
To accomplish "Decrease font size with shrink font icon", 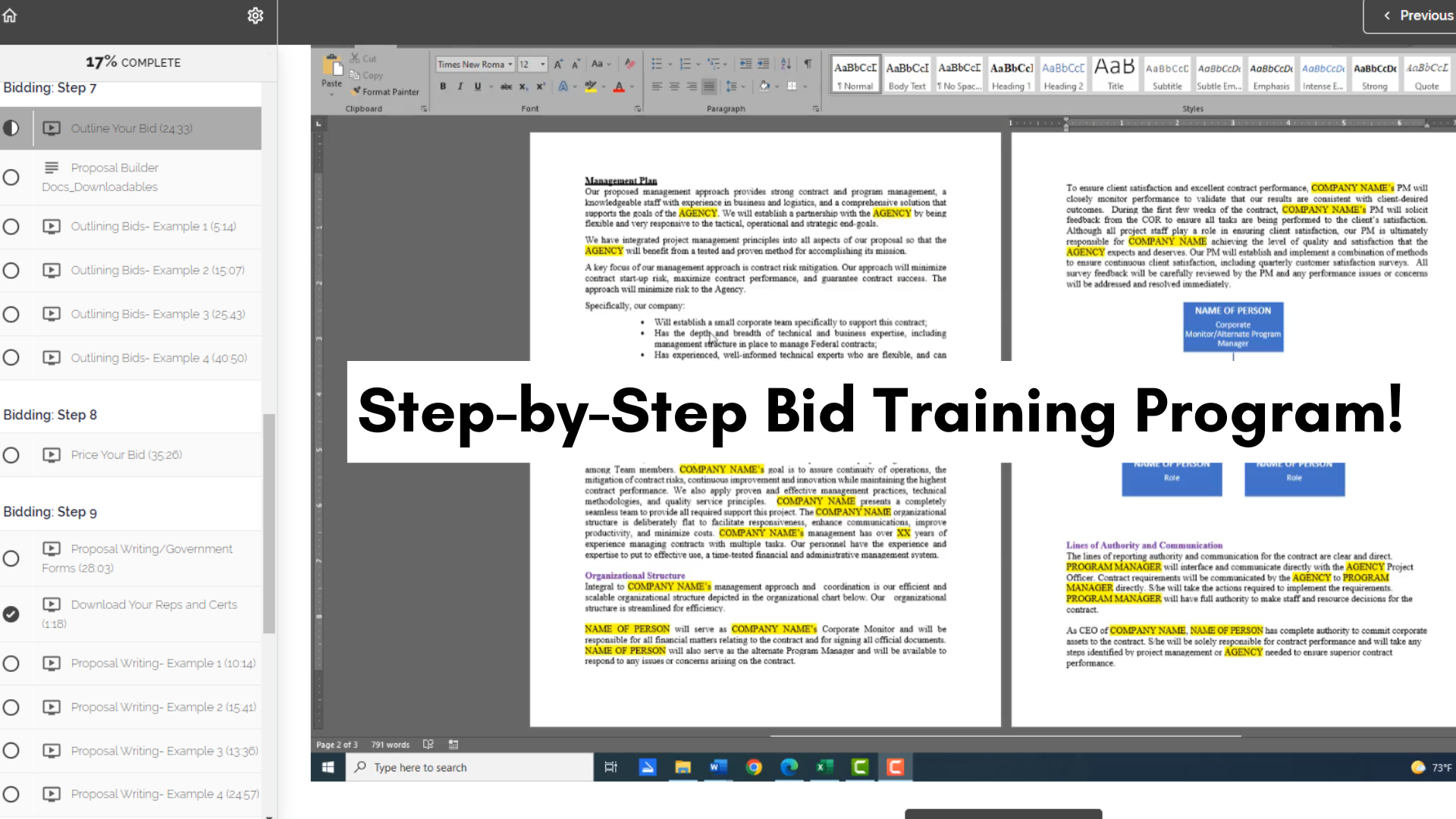I will click(576, 64).
